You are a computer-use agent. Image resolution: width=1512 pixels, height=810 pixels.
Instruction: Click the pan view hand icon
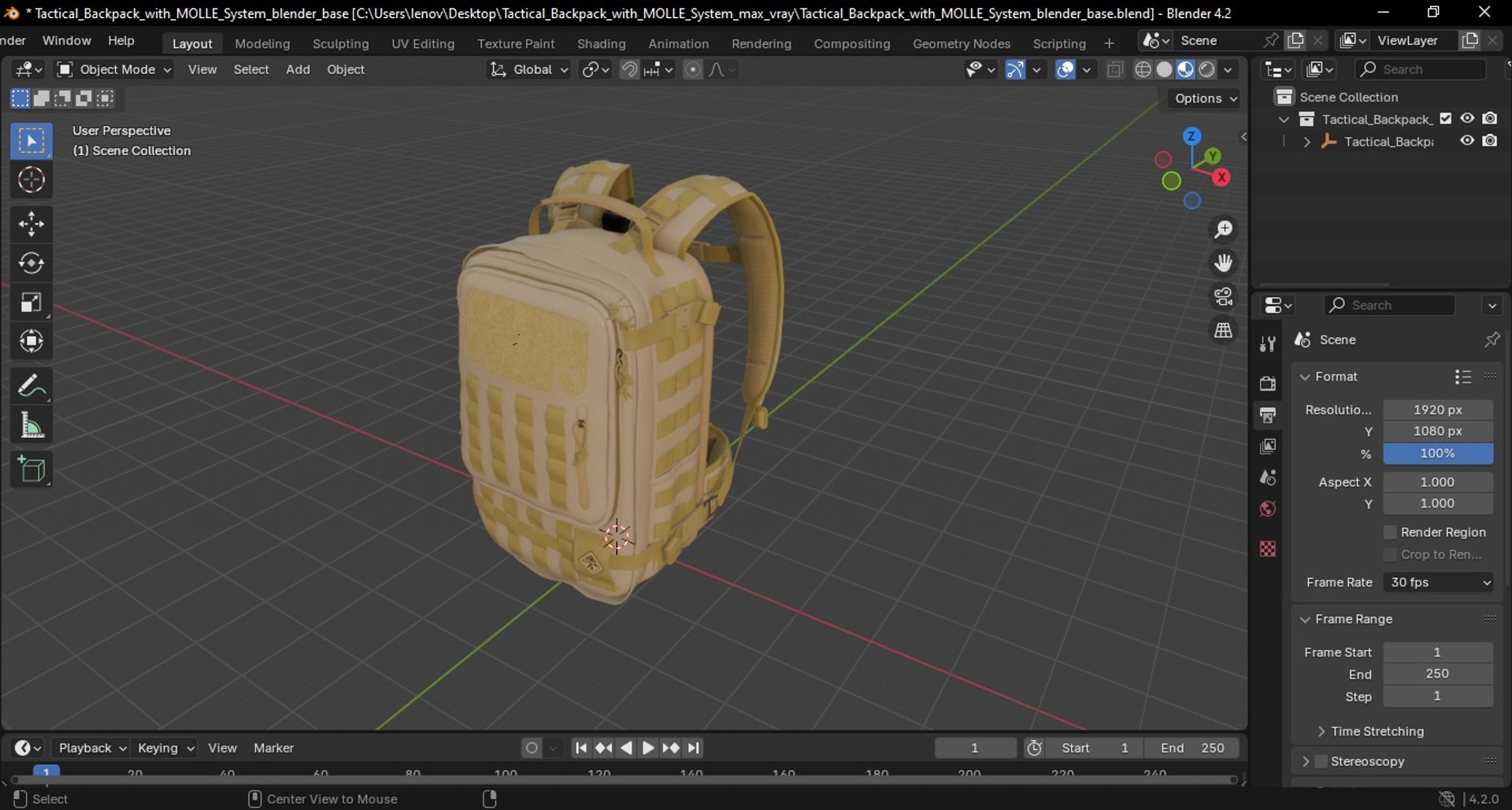tap(1223, 263)
